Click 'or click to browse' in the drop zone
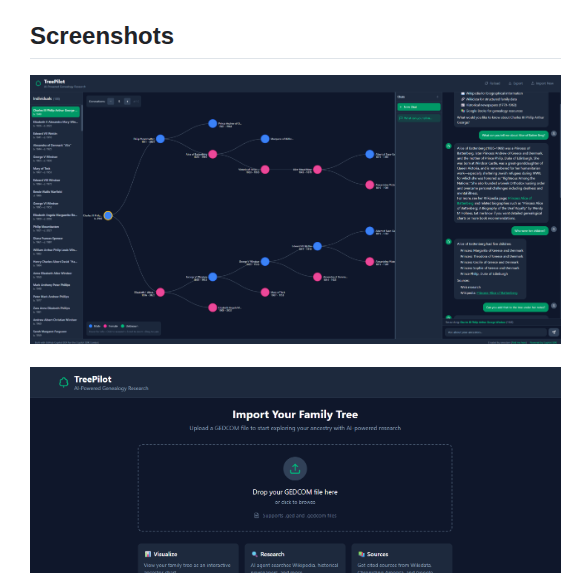 [x=295, y=502]
